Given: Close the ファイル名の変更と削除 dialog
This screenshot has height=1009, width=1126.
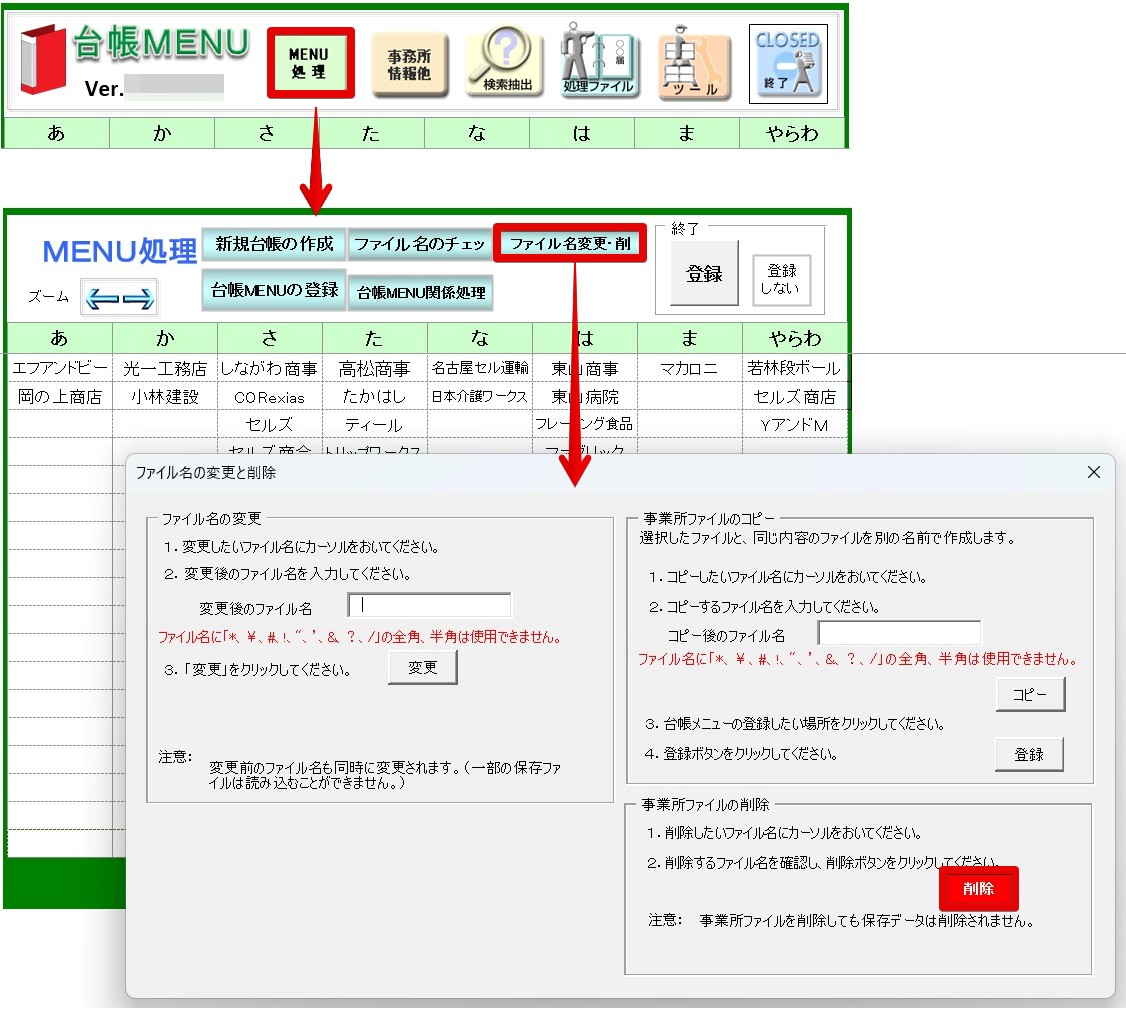Looking at the screenshot, I should tap(1093, 472).
